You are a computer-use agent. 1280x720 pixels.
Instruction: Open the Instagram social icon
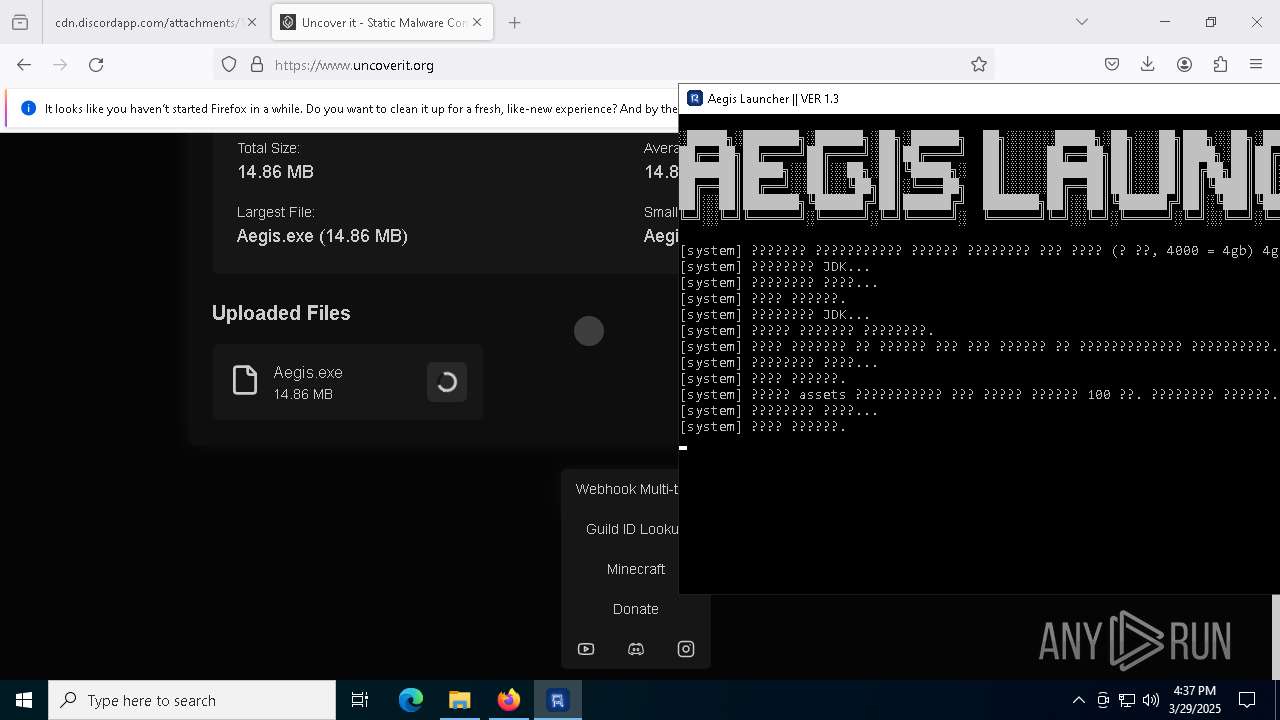[686, 649]
